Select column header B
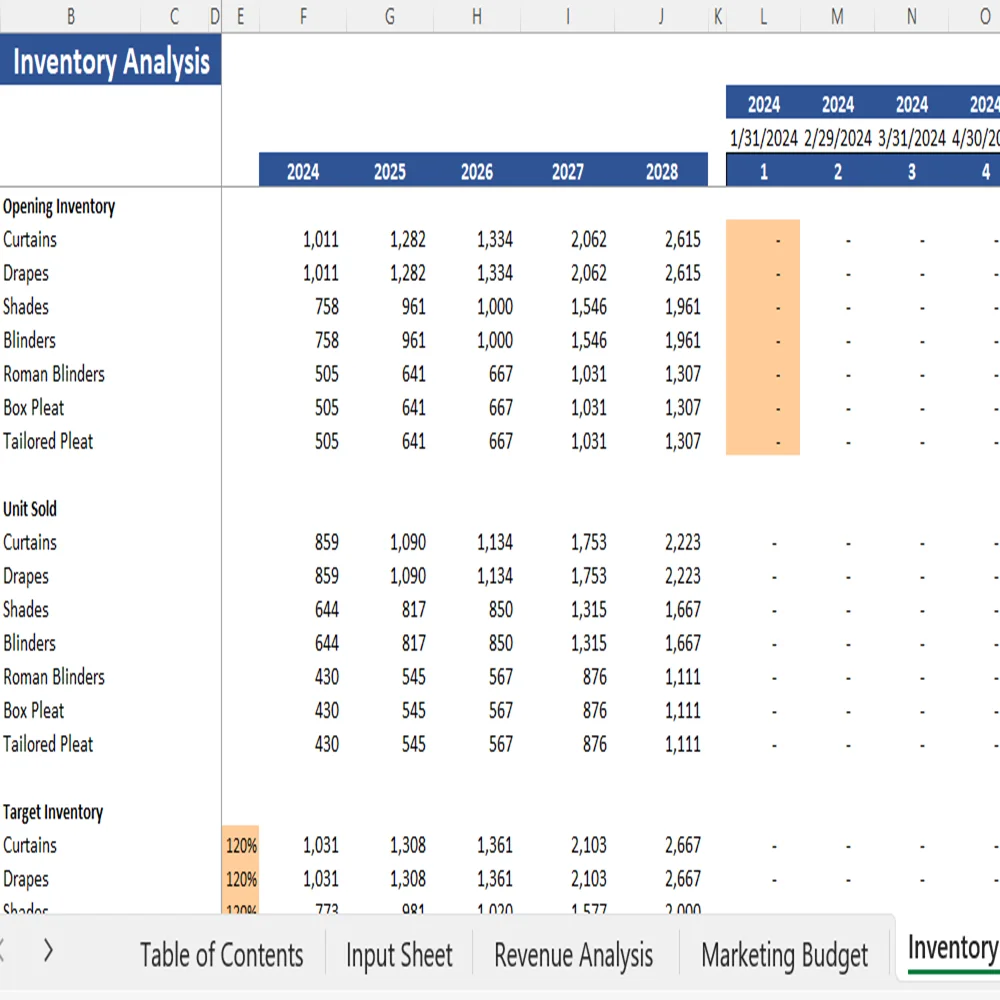The width and height of the screenshot is (1000, 1000). 70,16
